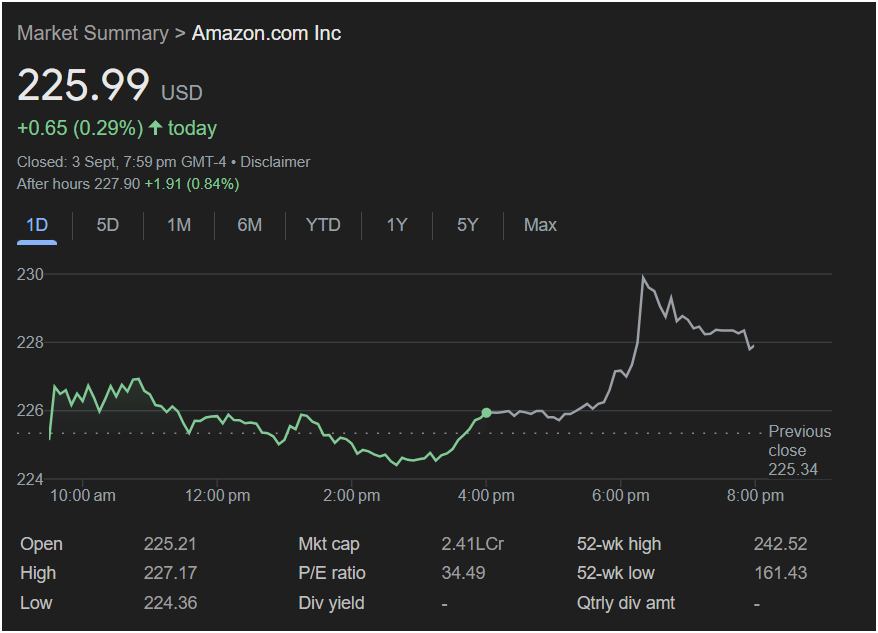Select the 1D time range tab
The height and width of the screenshot is (633, 878).
[x=37, y=225]
